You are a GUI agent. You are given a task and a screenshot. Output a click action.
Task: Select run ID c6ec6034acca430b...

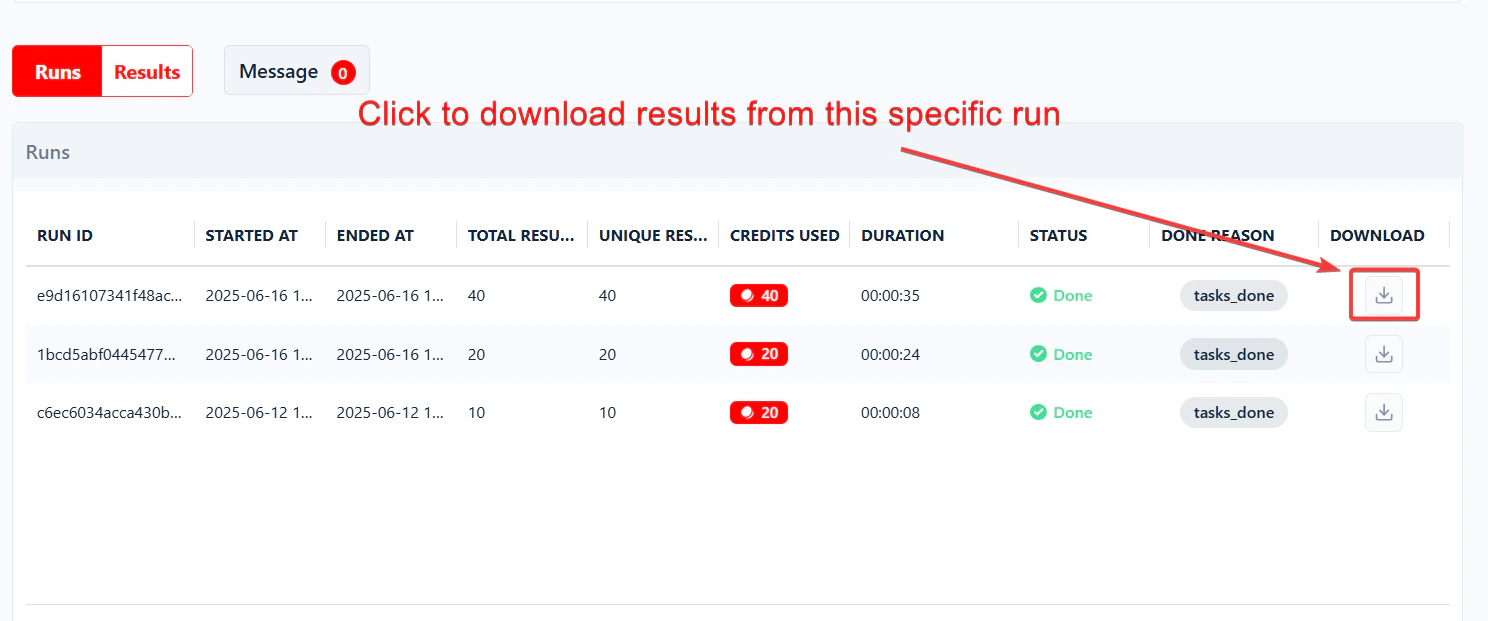click(110, 412)
